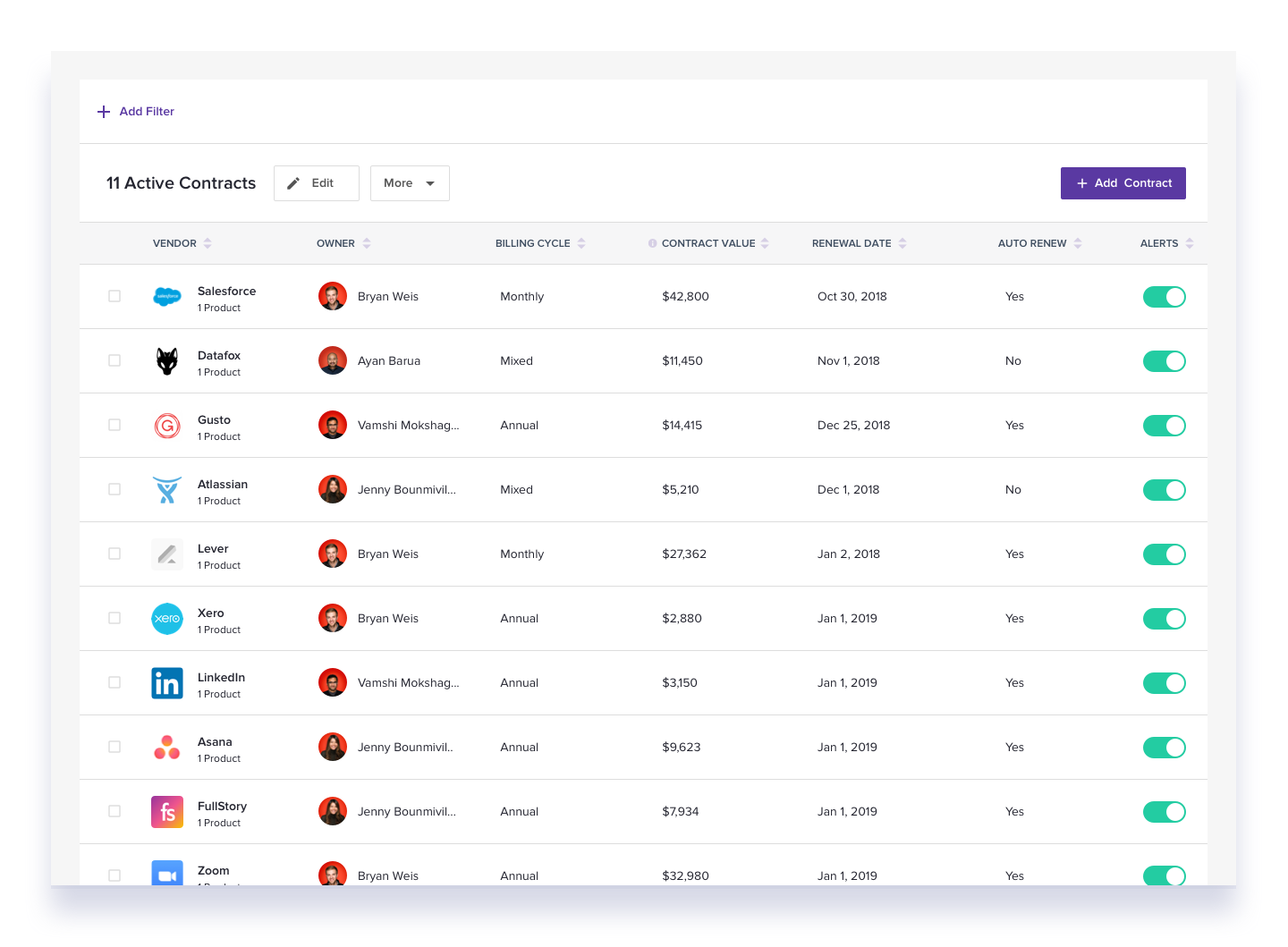The width and height of the screenshot is (1288, 947).
Task: Click the Gusto vendor logo
Action: tap(167, 426)
